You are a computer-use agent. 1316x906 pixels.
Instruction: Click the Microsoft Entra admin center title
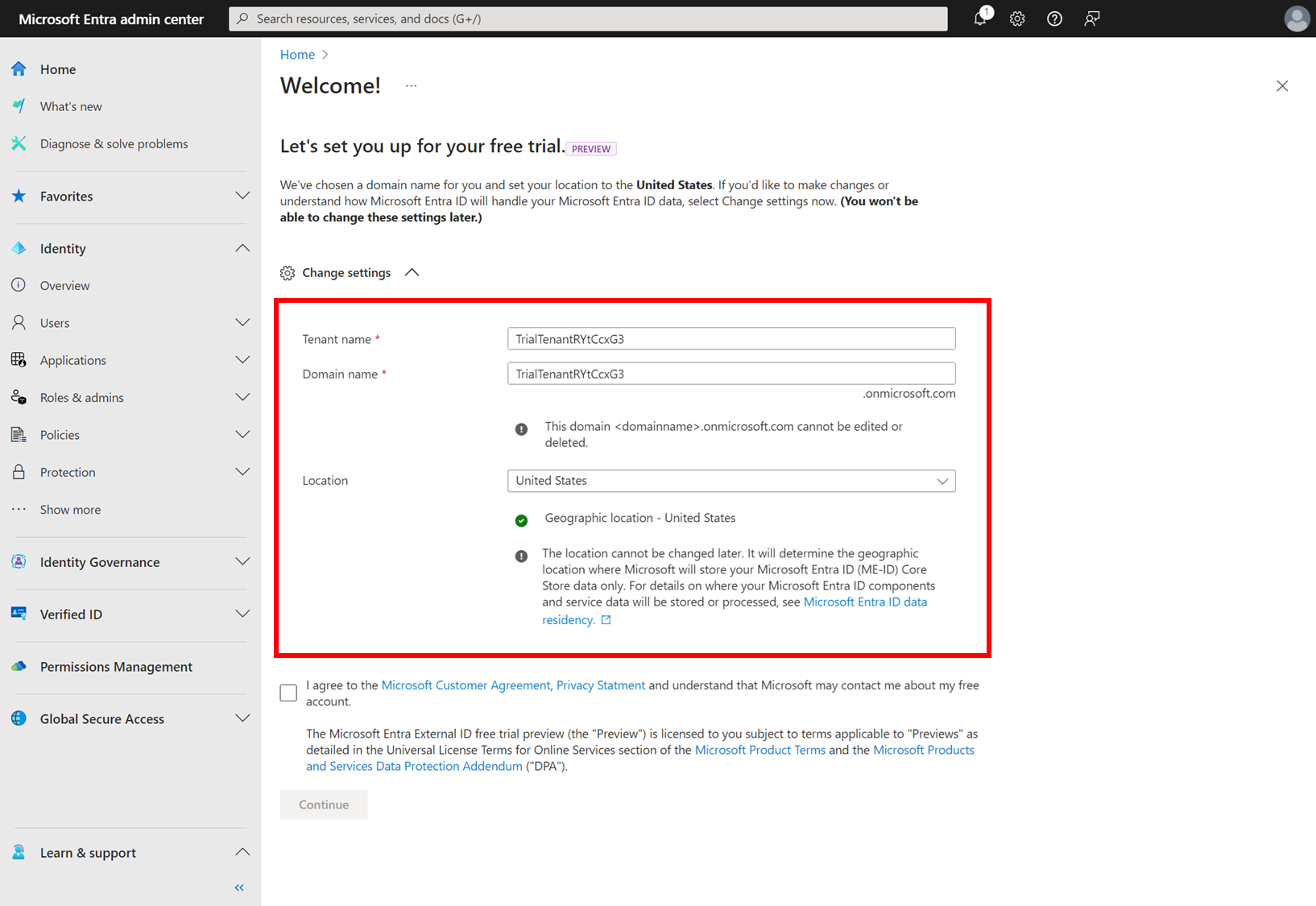pos(111,19)
